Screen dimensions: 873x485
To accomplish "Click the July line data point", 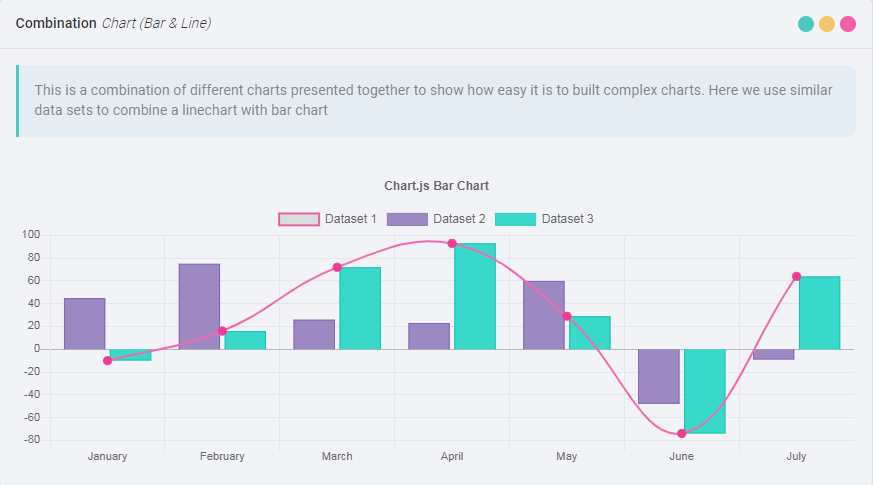I will (x=797, y=276).
